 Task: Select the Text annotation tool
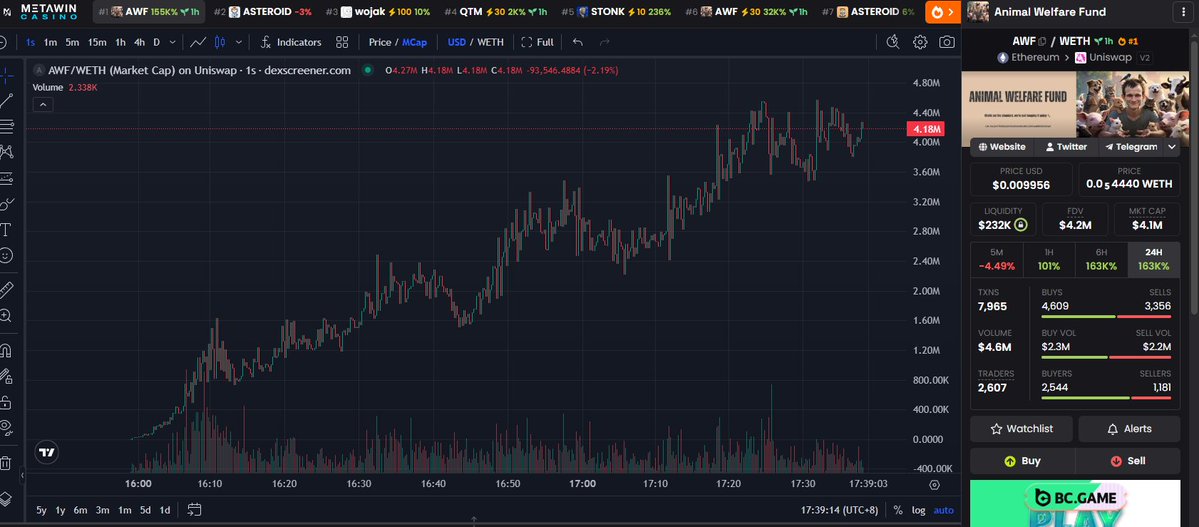(6, 229)
